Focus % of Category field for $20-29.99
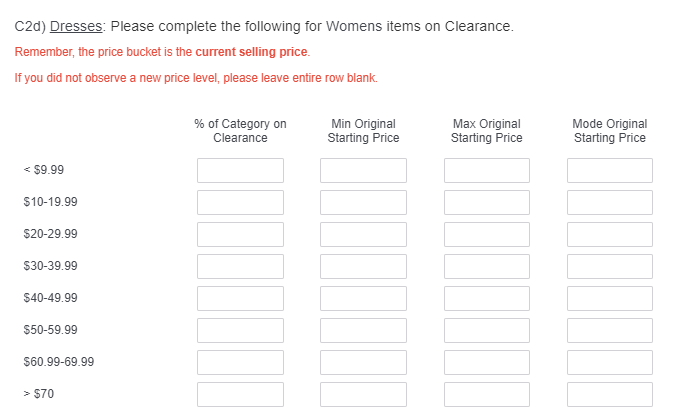Screen dimensions: 694x417 click(240, 234)
